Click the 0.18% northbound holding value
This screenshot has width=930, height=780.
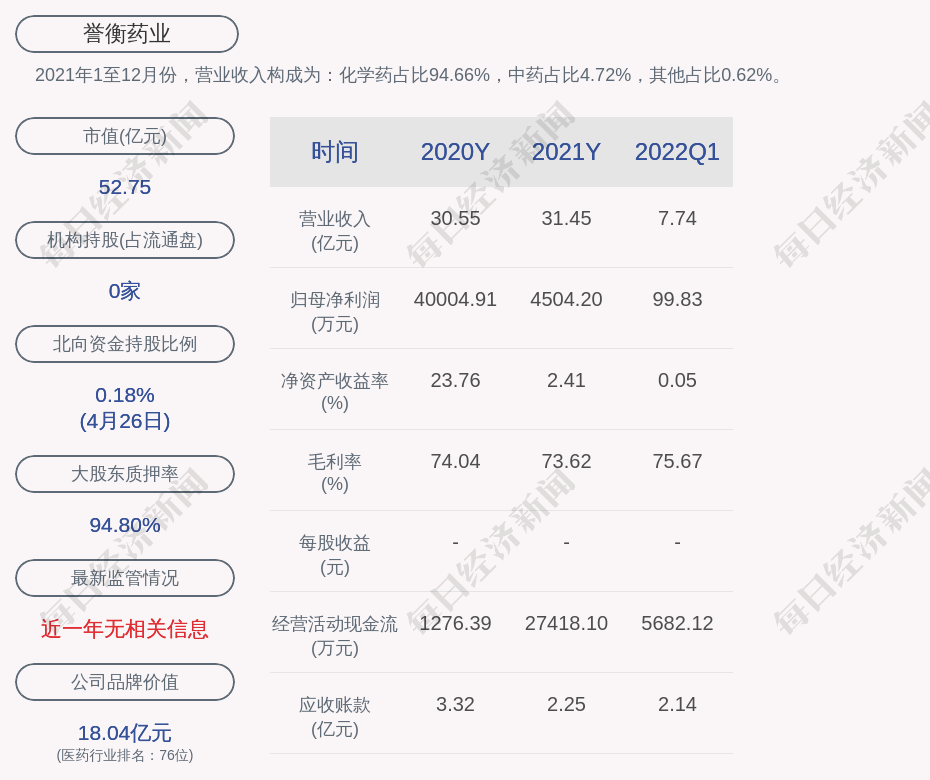coord(125,394)
